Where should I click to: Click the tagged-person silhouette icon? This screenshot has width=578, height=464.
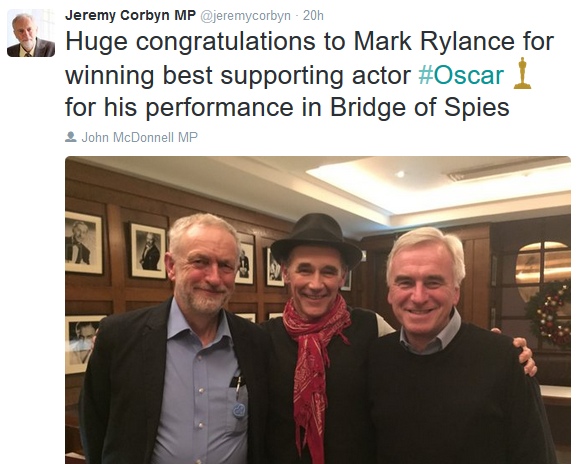[x=70, y=137]
